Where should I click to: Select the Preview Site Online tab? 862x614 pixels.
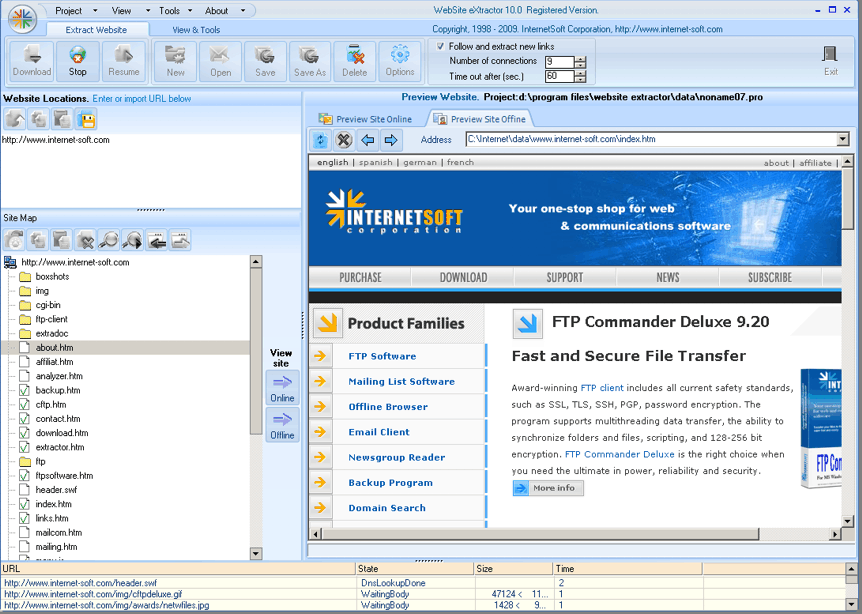pos(366,119)
